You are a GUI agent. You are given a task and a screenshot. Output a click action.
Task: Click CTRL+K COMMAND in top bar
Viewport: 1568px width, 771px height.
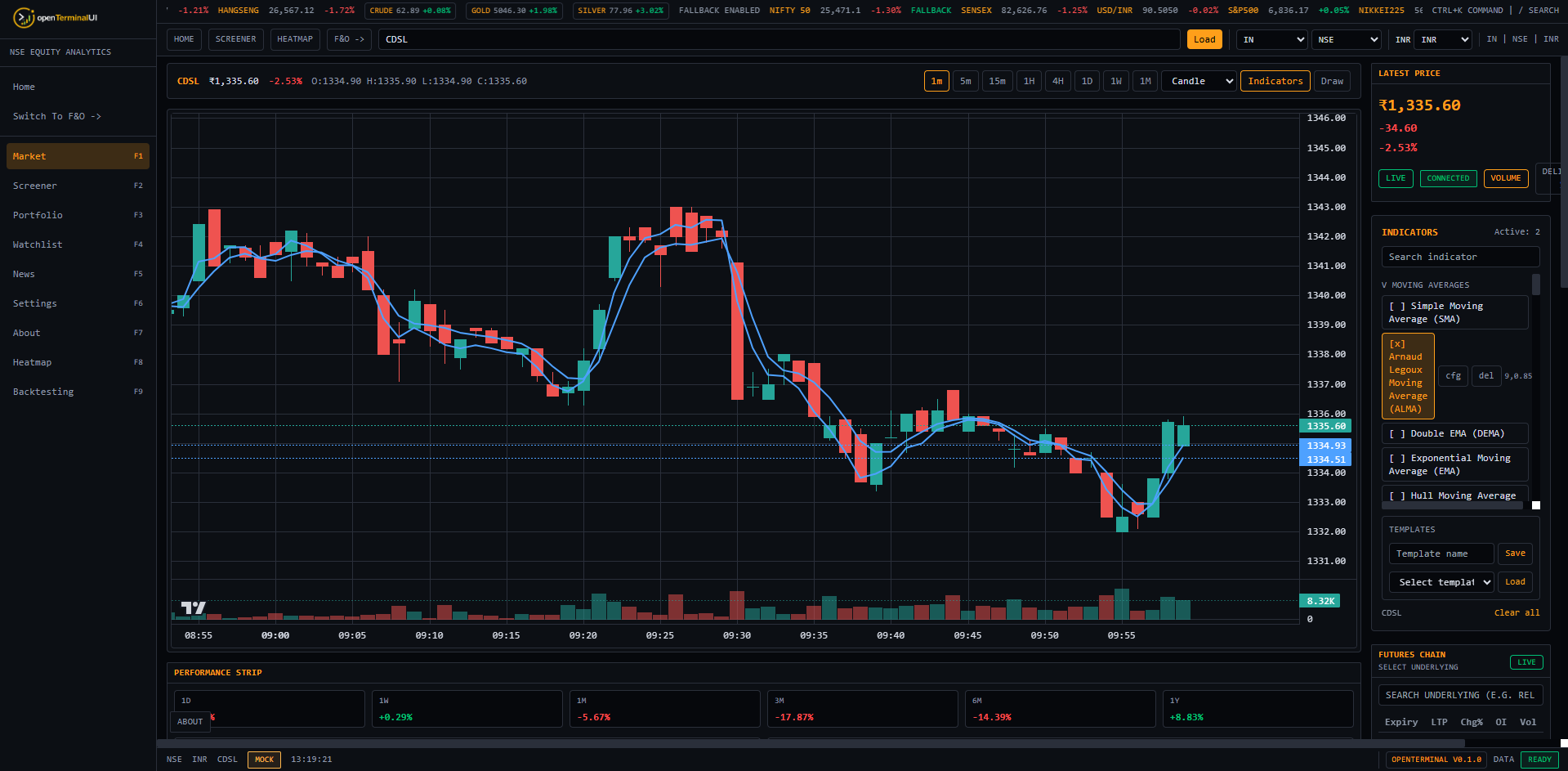1467,11
